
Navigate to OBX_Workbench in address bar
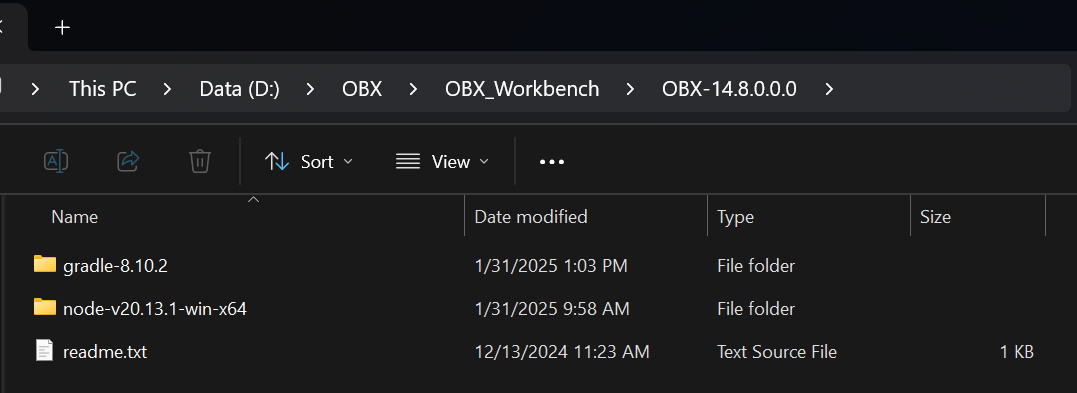pos(522,89)
